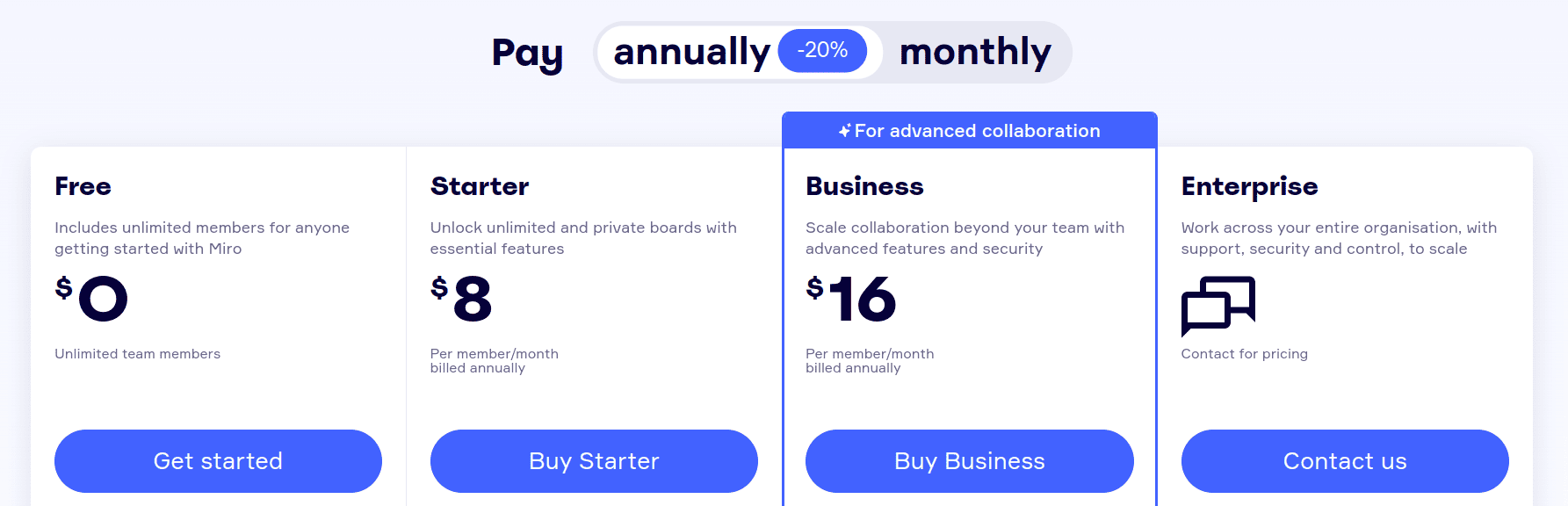Select the Starter plan heading
This screenshot has width=1568, height=506.
pyautogui.click(x=480, y=186)
